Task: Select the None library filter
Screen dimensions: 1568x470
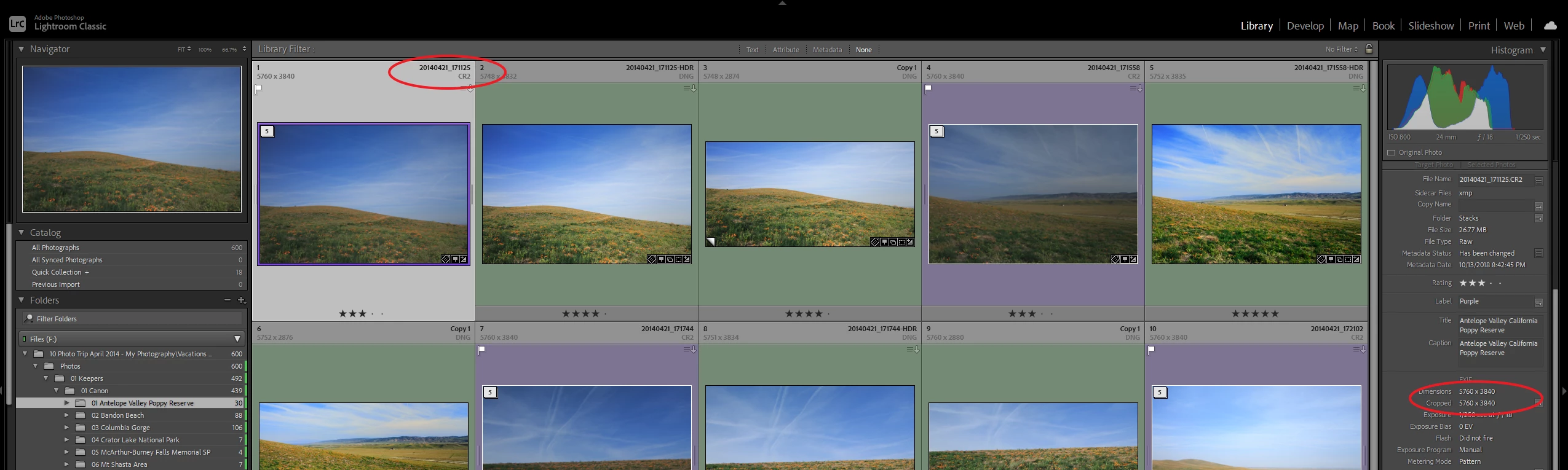Action: pos(863,50)
